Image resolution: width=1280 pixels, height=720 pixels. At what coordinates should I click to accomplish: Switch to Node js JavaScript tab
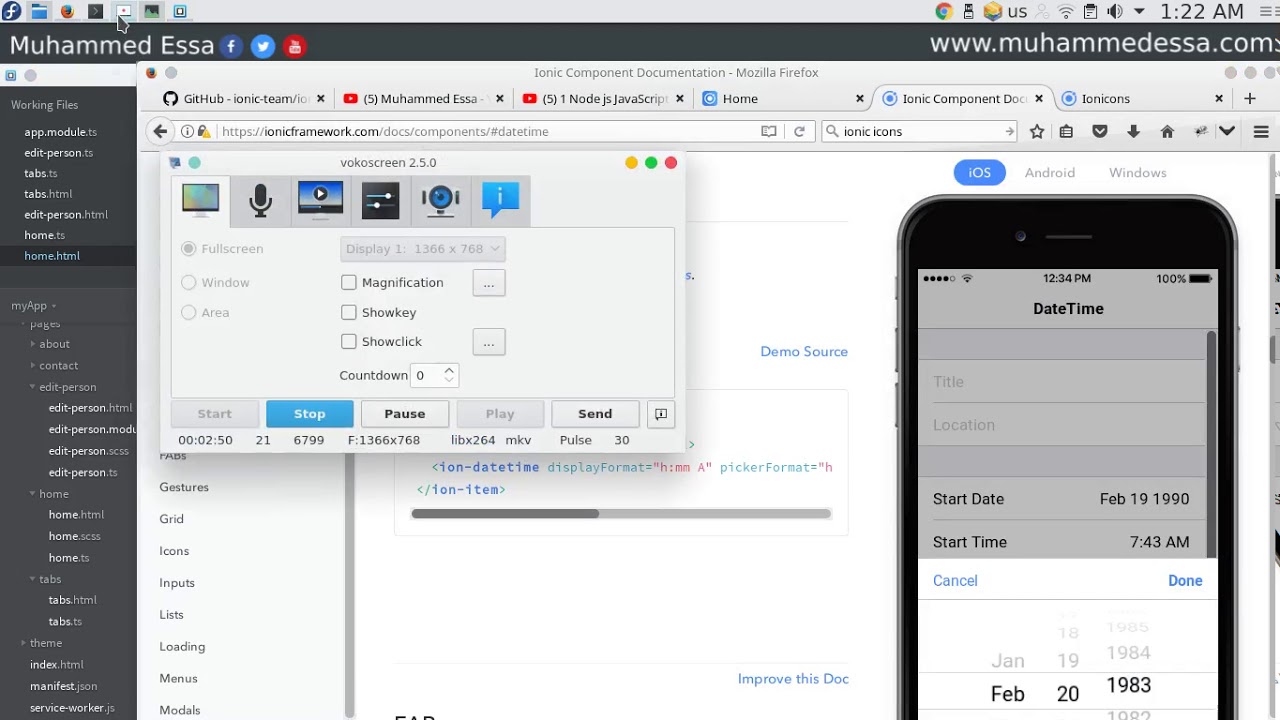[x=604, y=98]
